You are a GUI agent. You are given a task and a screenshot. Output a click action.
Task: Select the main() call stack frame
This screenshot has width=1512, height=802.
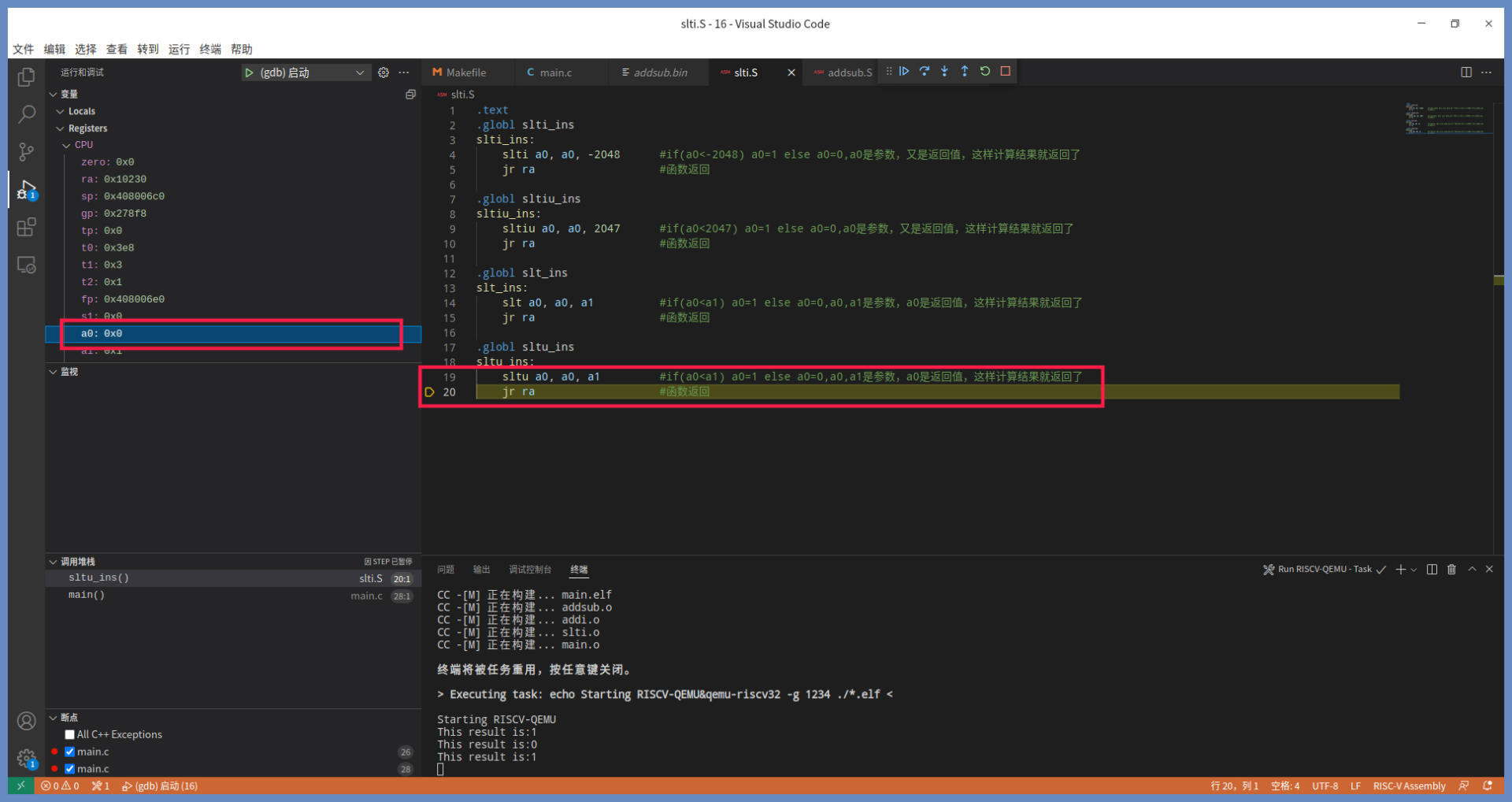(87, 595)
